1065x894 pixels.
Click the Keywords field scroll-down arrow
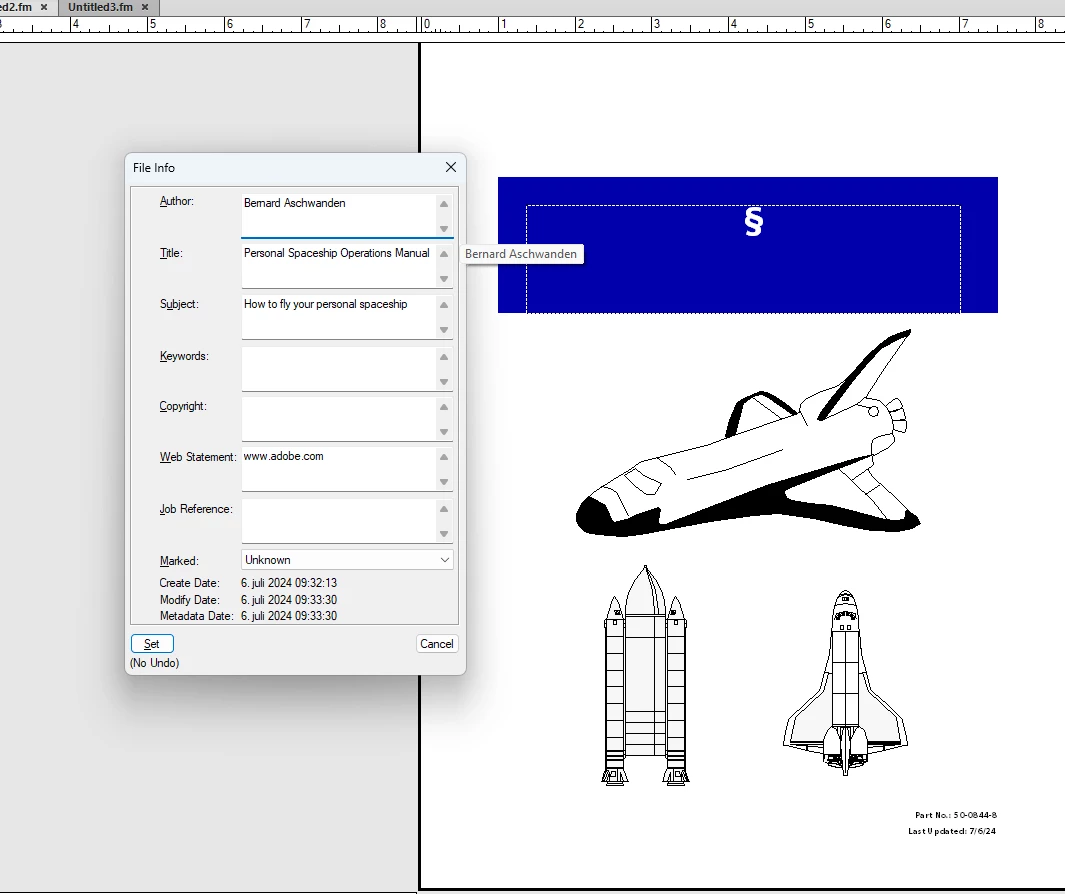pos(444,382)
